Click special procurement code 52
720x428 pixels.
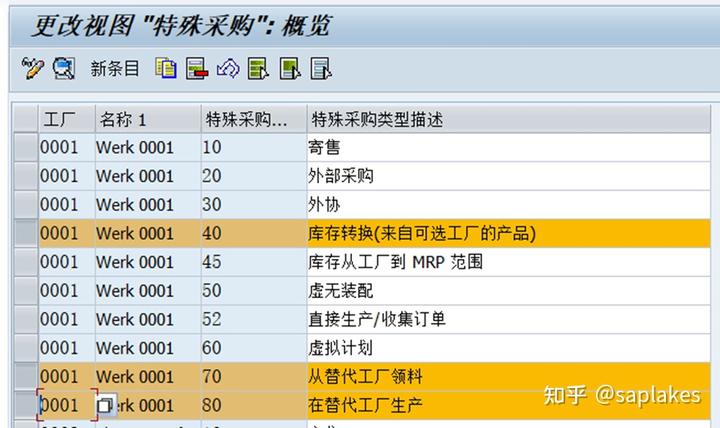pyautogui.click(x=254, y=319)
